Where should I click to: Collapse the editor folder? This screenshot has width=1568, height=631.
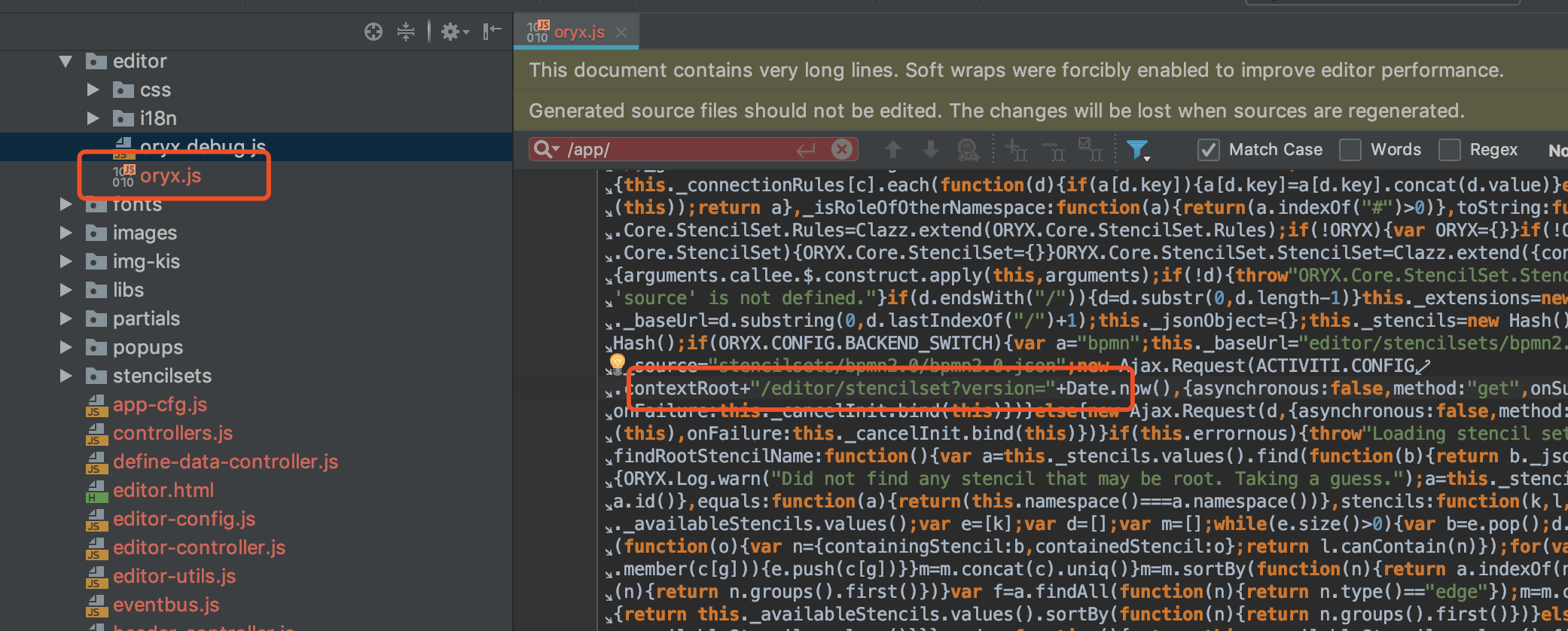(x=66, y=61)
